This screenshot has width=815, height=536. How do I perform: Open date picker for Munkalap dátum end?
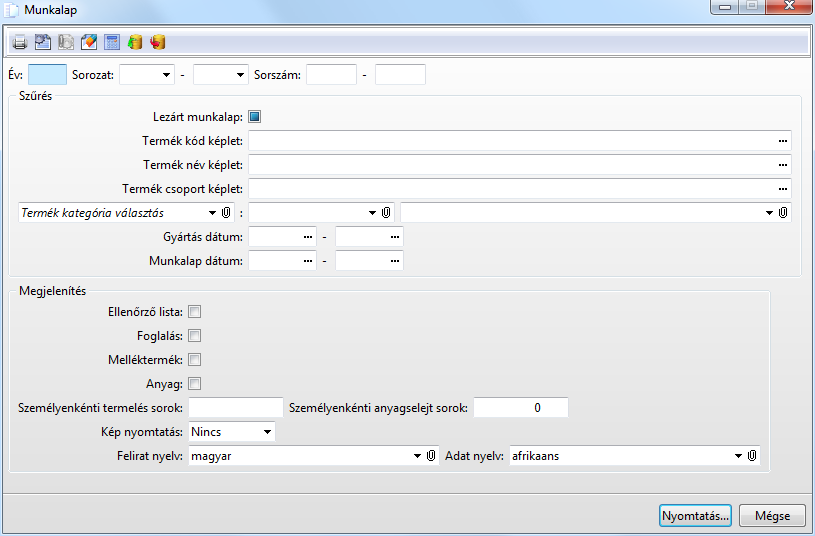(395, 261)
